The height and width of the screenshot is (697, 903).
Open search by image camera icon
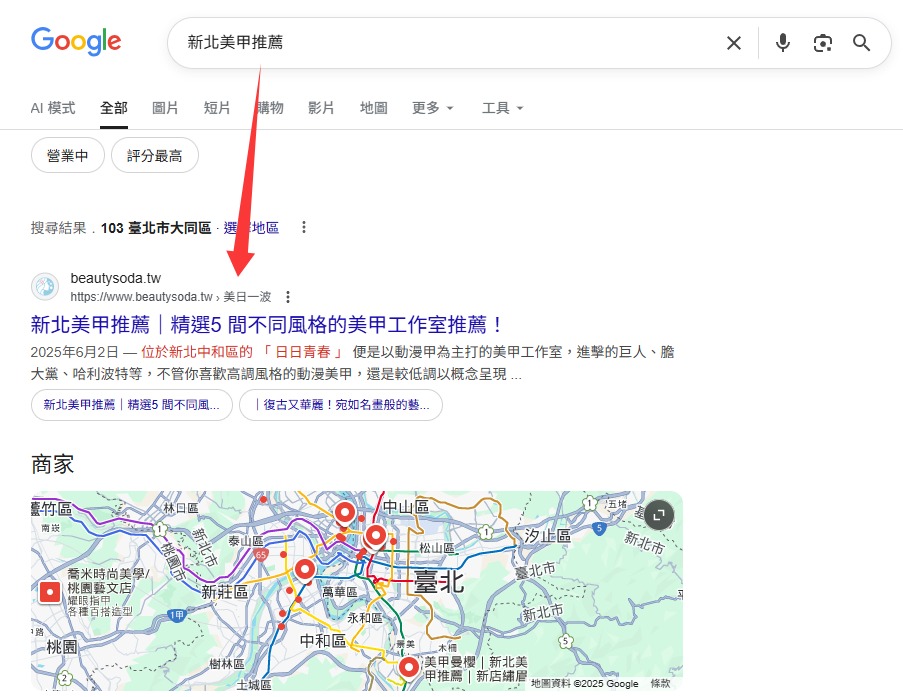click(x=822, y=43)
